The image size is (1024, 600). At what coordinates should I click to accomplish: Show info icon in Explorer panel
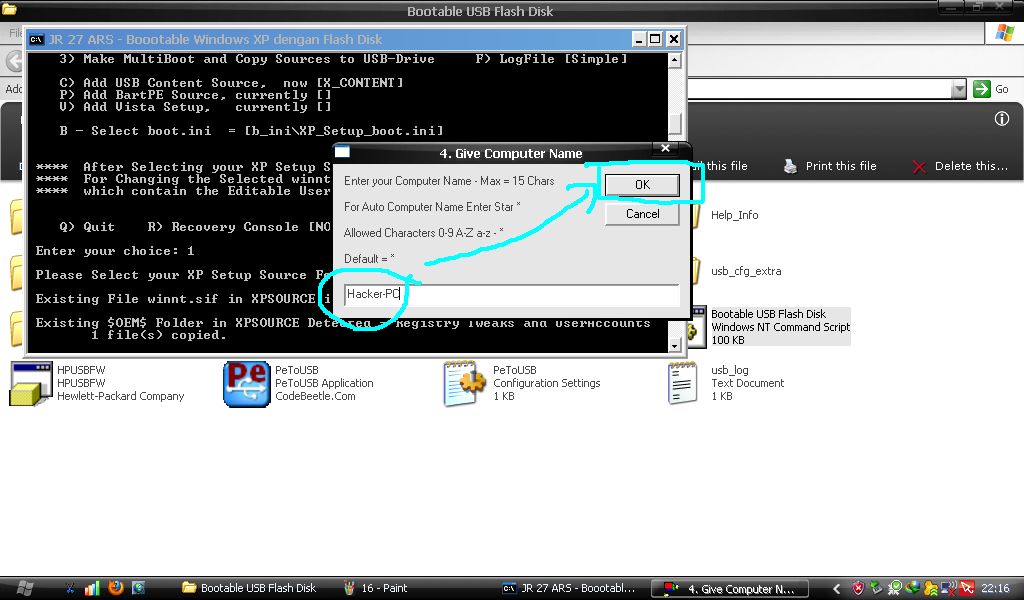(x=1001, y=119)
